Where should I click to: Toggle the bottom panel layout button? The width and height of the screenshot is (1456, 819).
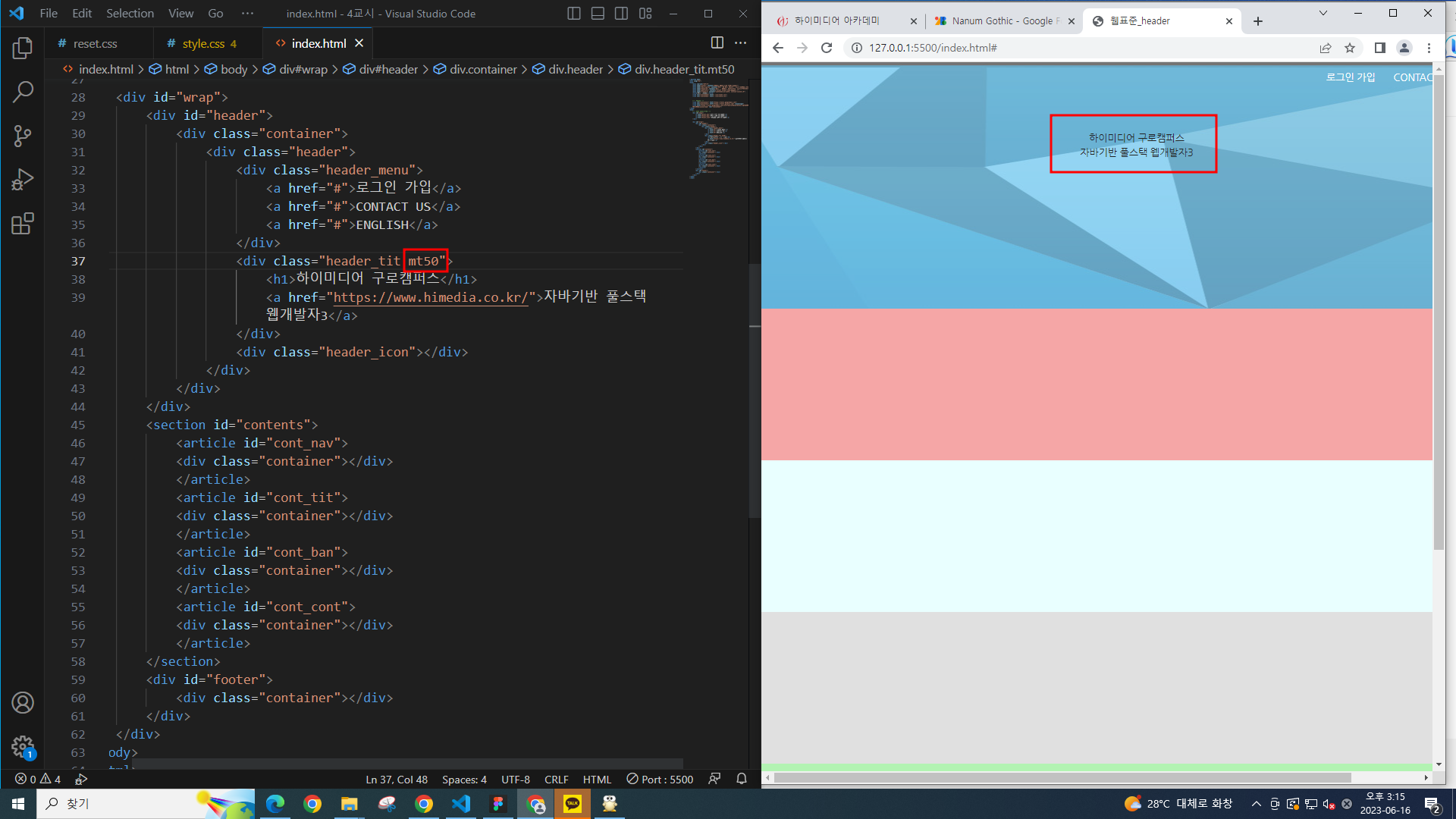598,14
